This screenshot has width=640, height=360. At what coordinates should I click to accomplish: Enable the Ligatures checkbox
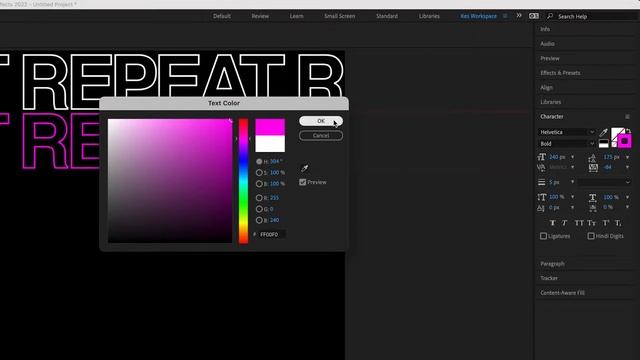(x=543, y=236)
